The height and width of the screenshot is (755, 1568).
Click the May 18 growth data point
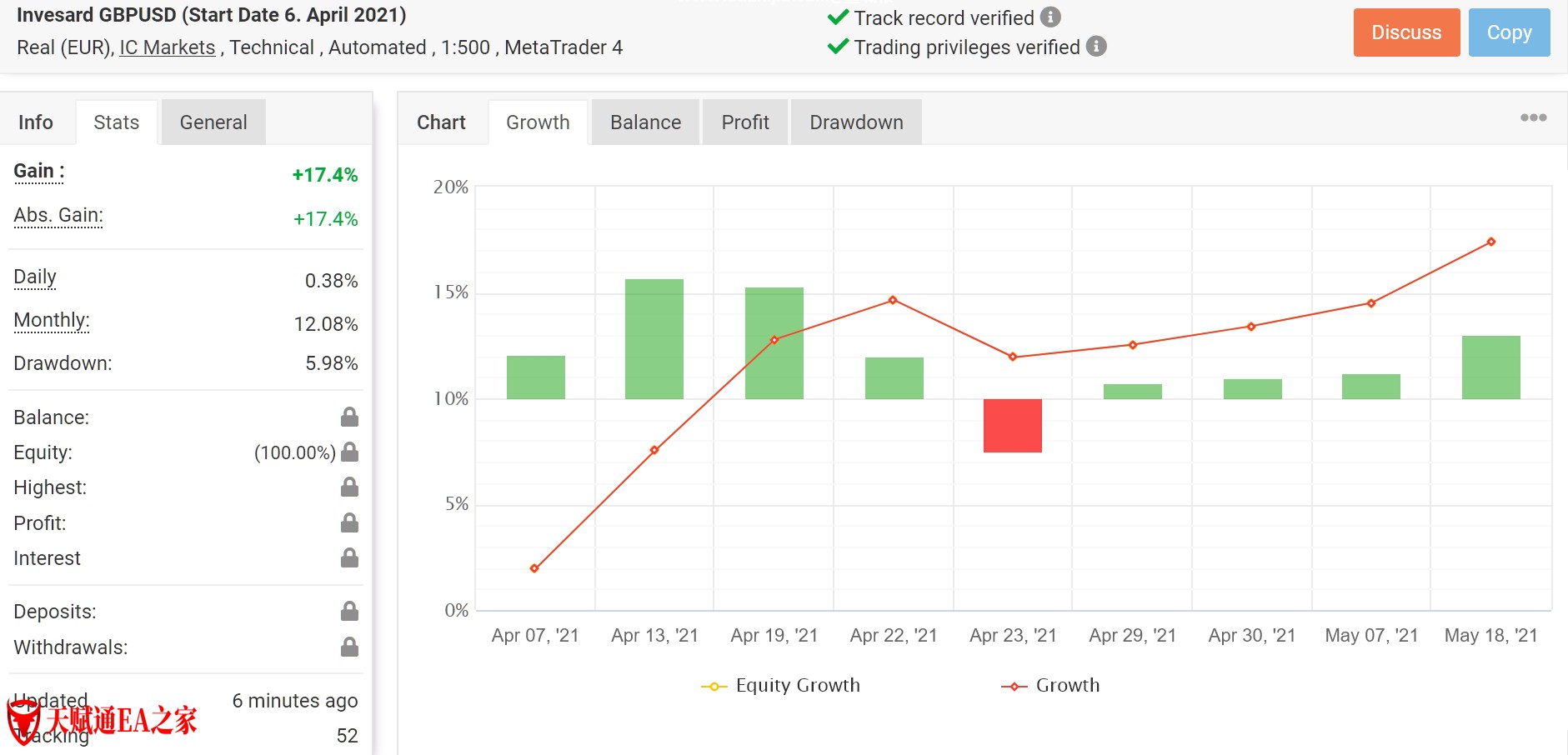1490,242
